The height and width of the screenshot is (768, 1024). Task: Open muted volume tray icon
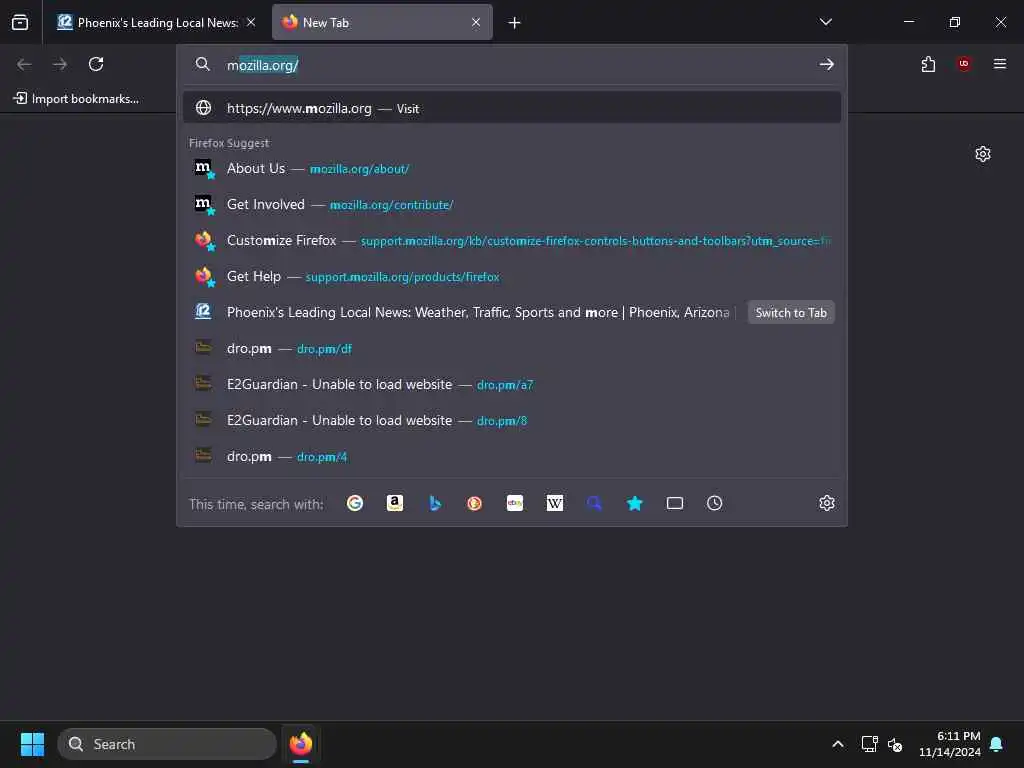pyautogui.click(x=895, y=744)
